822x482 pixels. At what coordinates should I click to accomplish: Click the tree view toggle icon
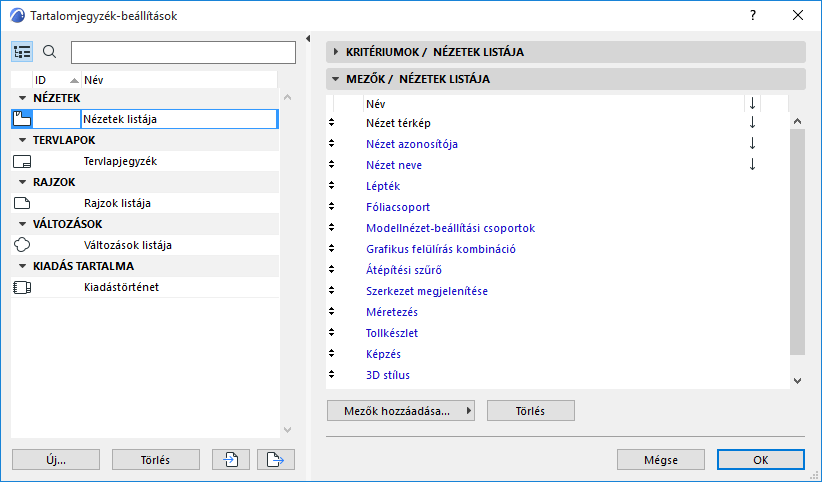point(23,52)
